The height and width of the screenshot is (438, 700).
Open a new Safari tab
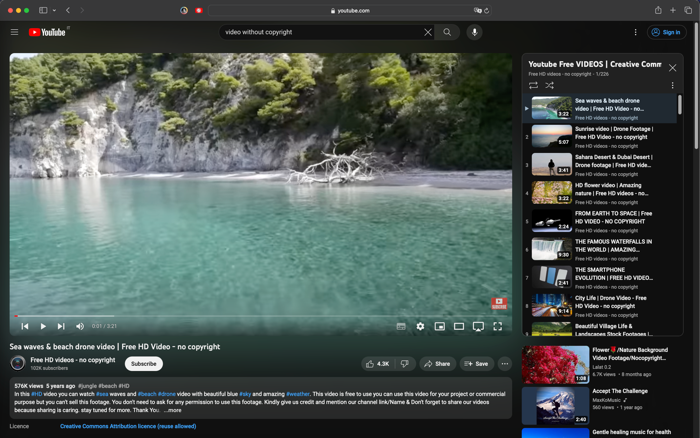pos(673,10)
